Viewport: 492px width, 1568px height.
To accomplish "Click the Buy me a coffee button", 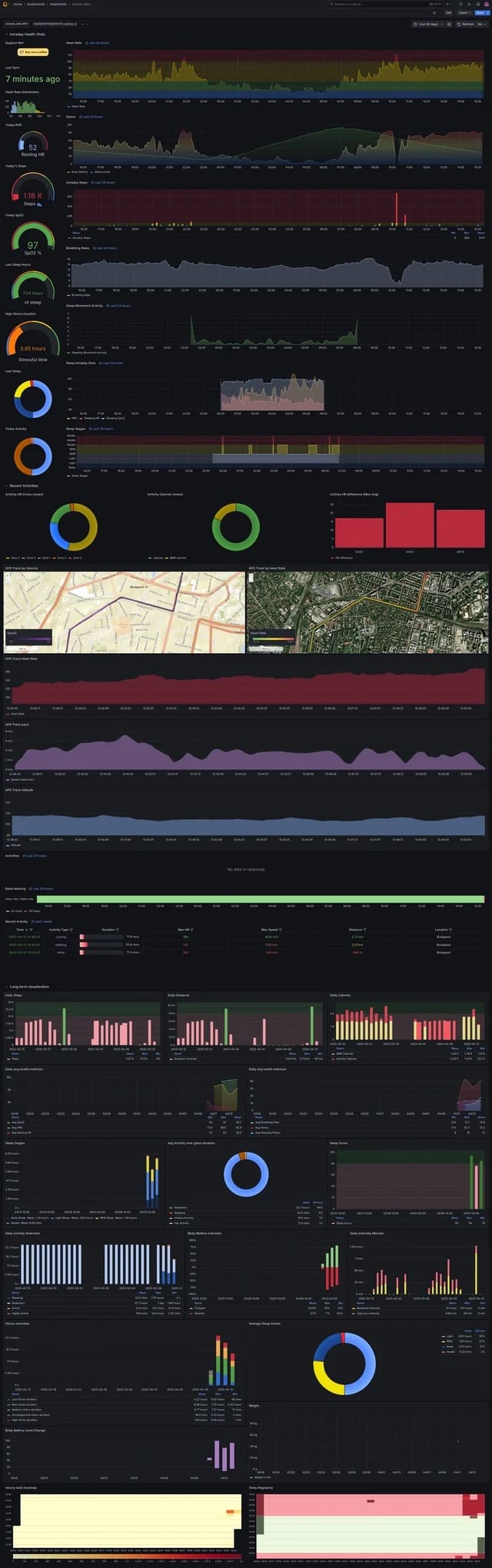I will click(33, 52).
